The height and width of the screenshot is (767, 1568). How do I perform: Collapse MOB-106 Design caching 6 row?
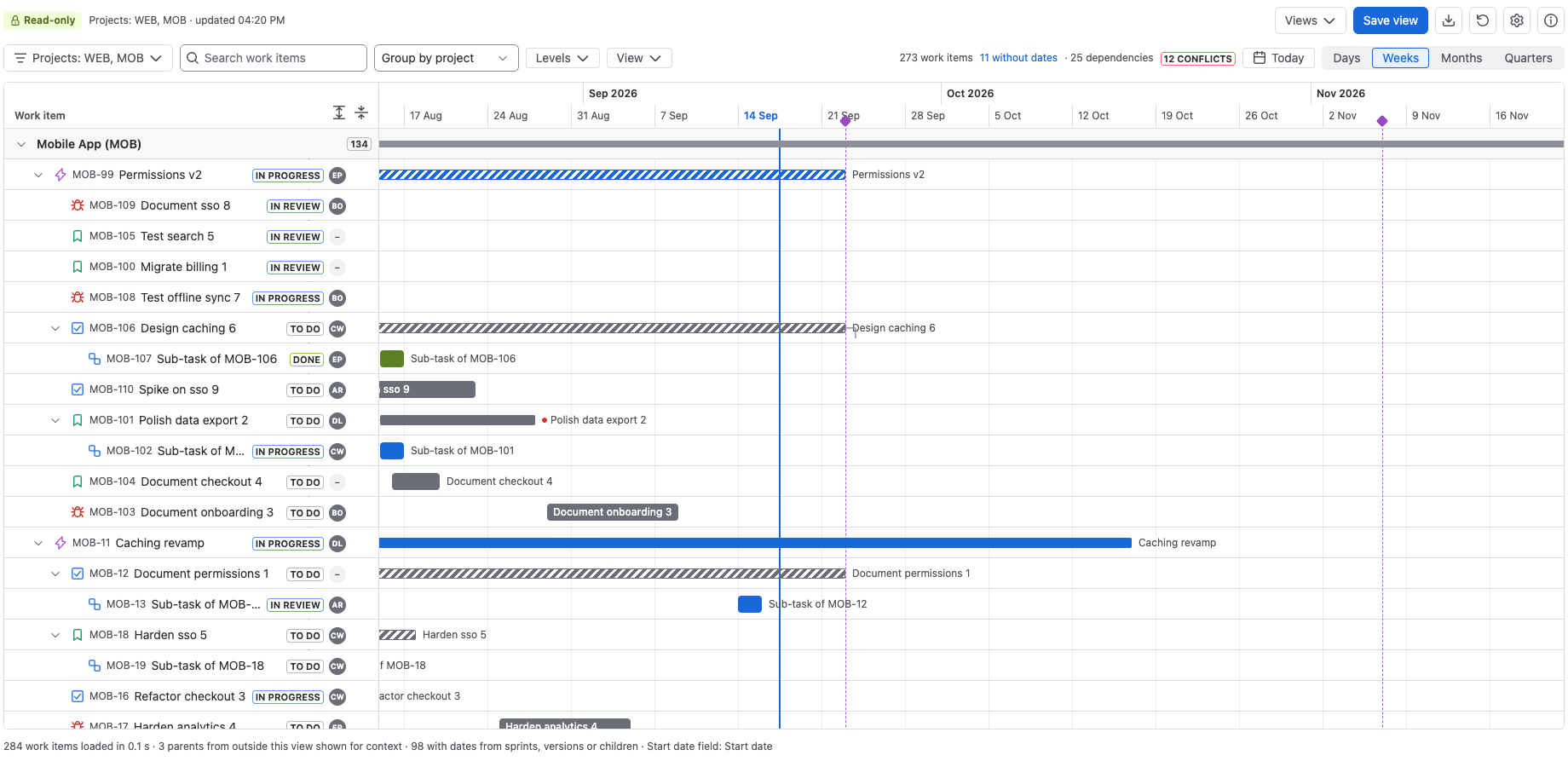click(55, 328)
